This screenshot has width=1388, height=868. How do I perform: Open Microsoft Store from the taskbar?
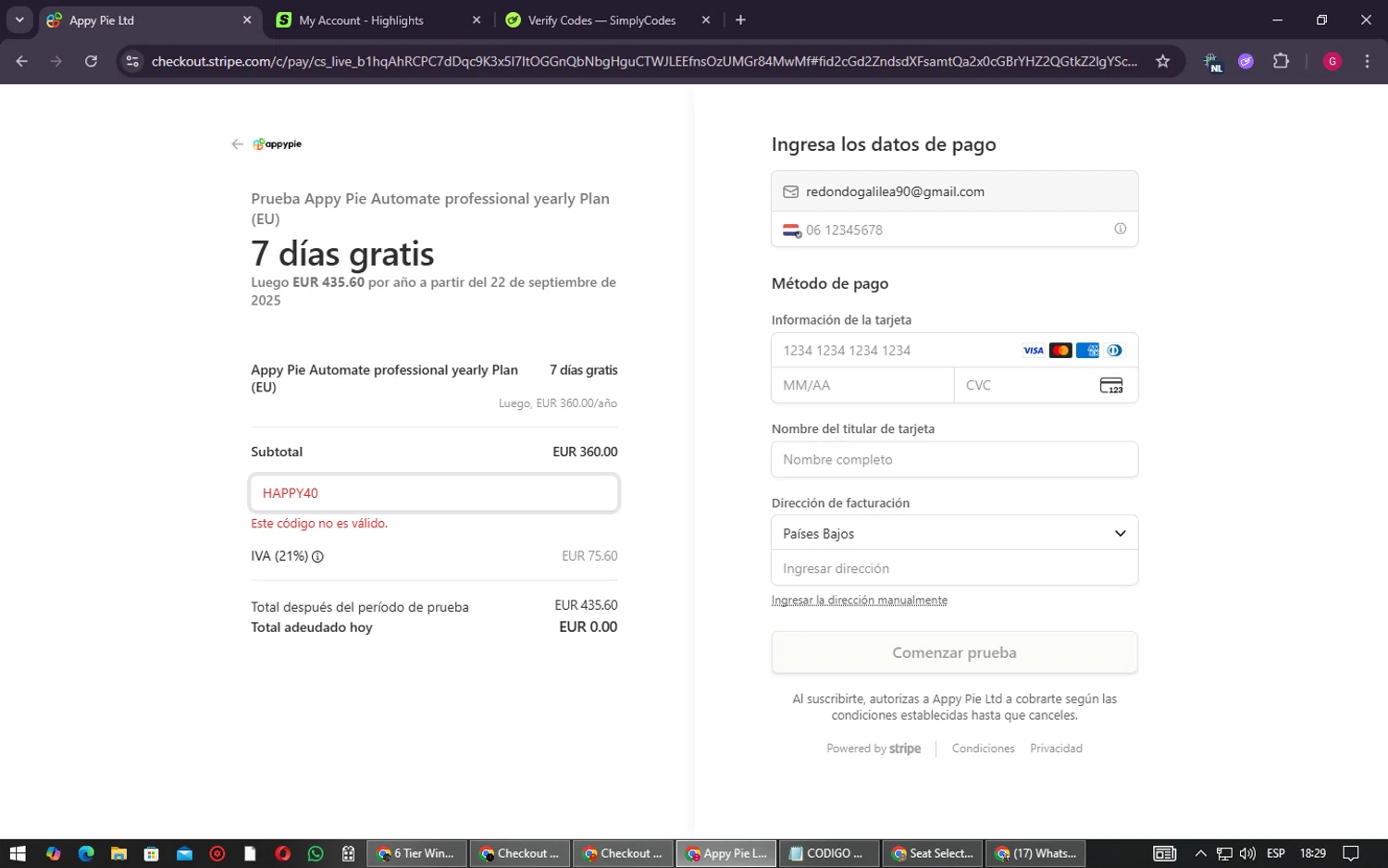tap(152, 854)
